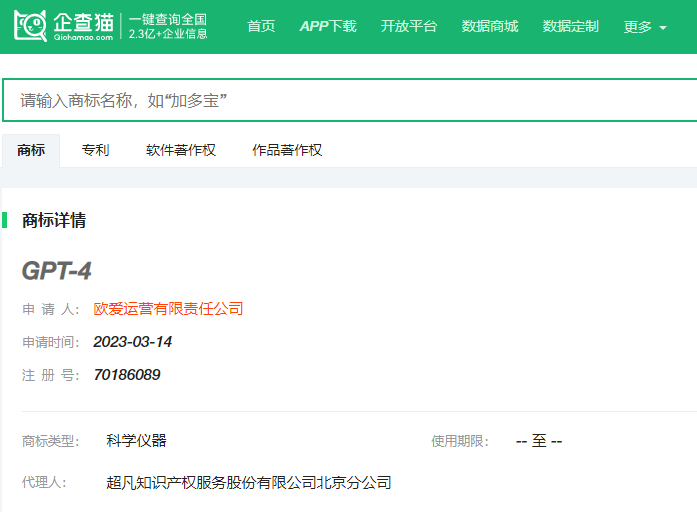Click the 商标详情 section heading
This screenshot has height=512, width=697.
54,220
